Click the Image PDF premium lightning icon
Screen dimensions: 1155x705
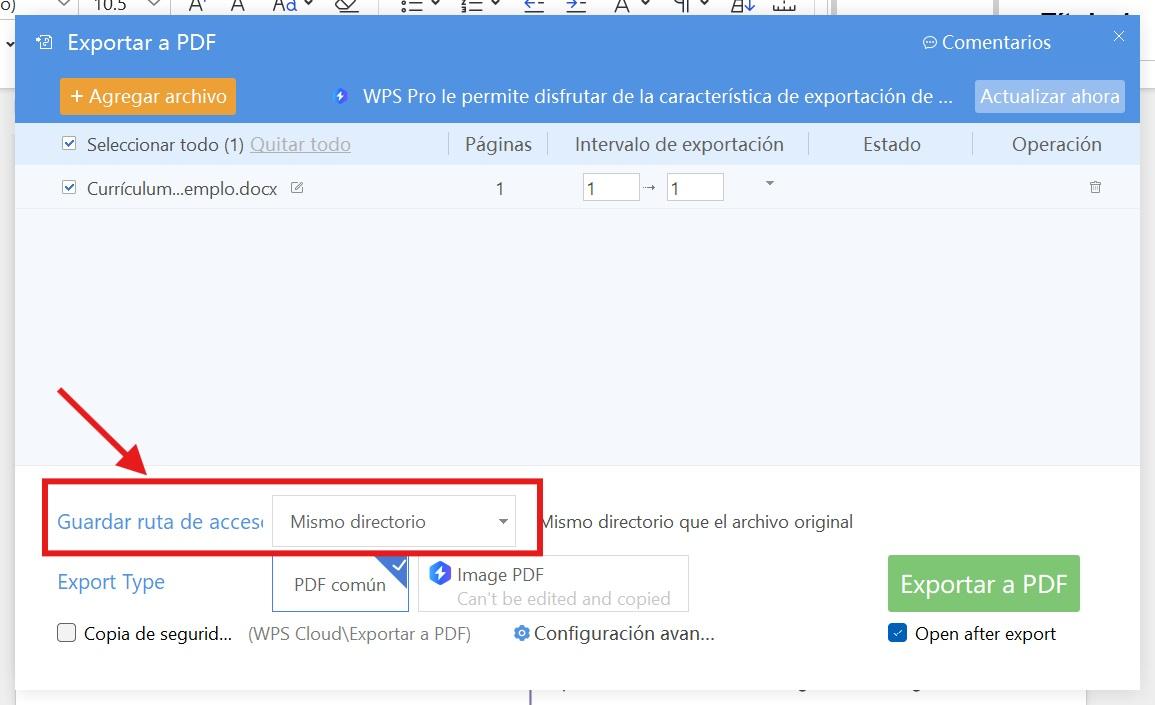[x=440, y=573]
